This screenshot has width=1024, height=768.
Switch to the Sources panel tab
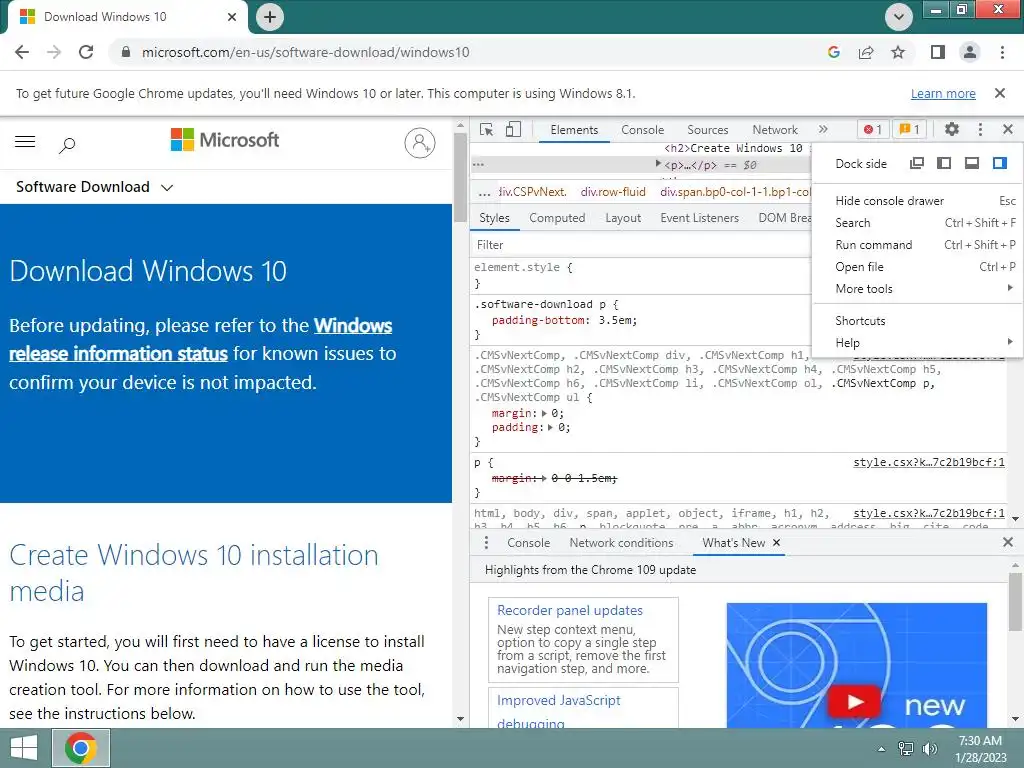pos(707,129)
